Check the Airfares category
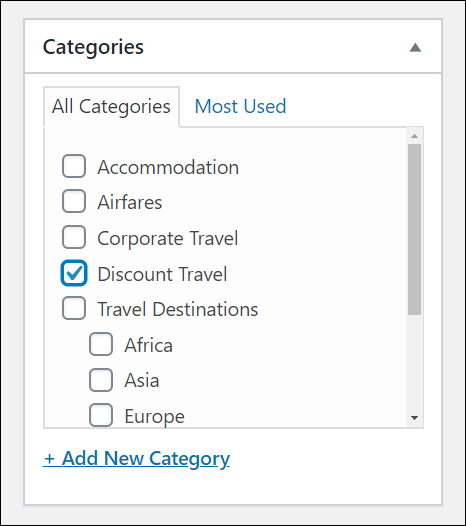The height and width of the screenshot is (526, 466). pyautogui.click(x=74, y=201)
